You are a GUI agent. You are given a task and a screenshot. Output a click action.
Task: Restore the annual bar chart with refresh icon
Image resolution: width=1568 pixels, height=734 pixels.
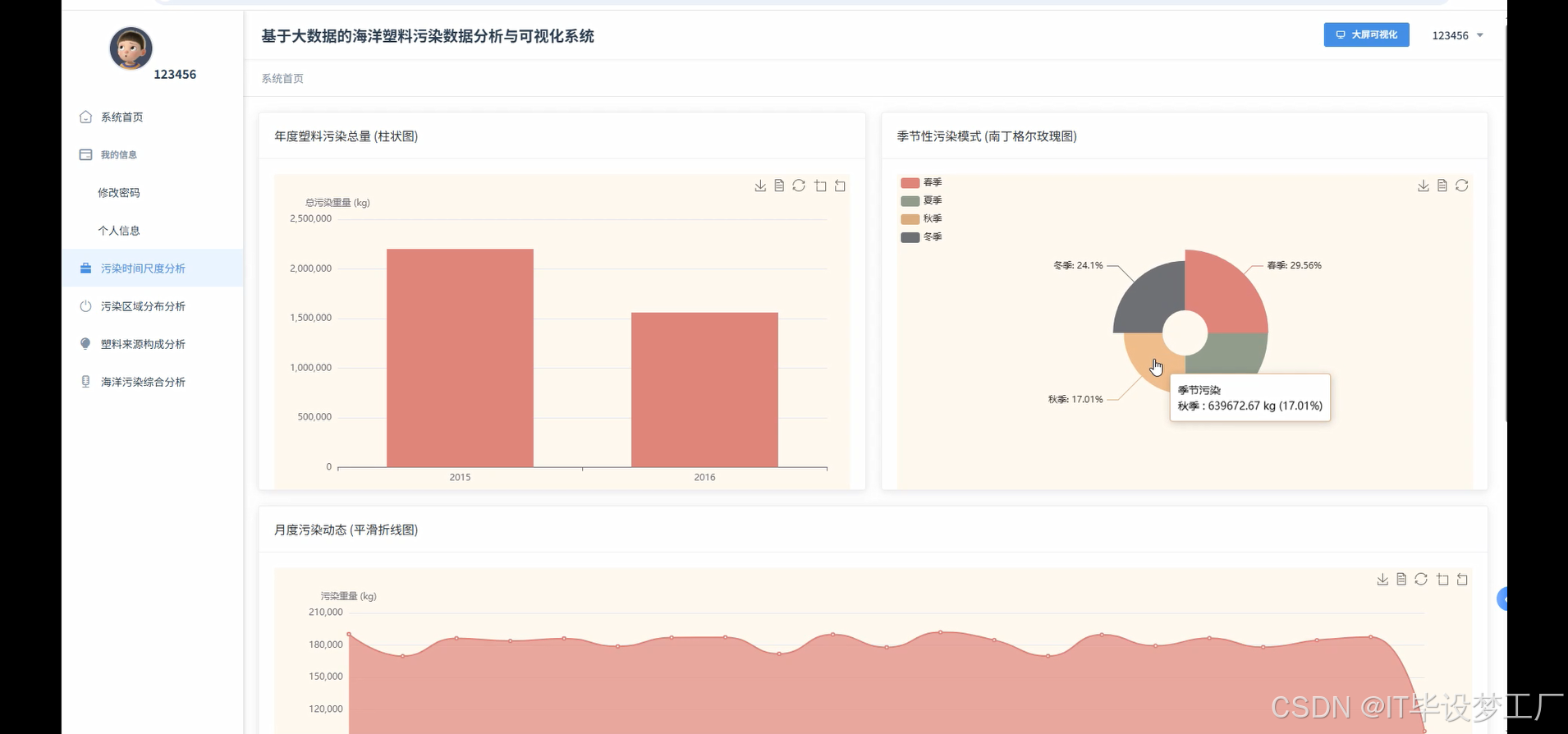pos(799,186)
